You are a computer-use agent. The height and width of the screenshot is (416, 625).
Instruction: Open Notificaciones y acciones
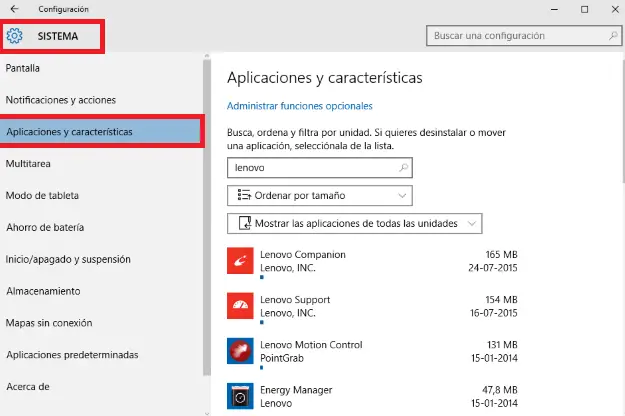tap(61, 100)
